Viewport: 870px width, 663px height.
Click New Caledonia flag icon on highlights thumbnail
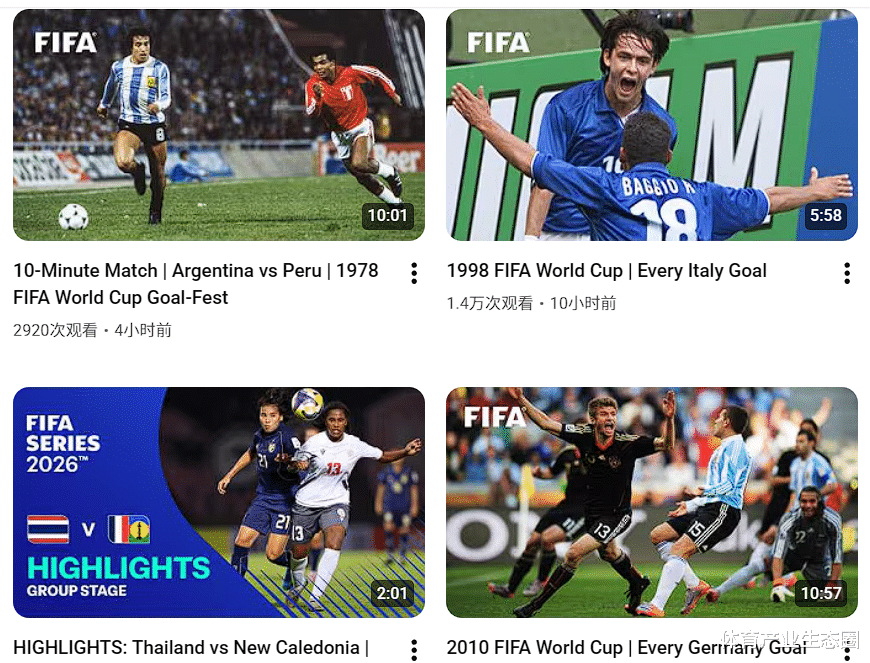tap(129, 529)
